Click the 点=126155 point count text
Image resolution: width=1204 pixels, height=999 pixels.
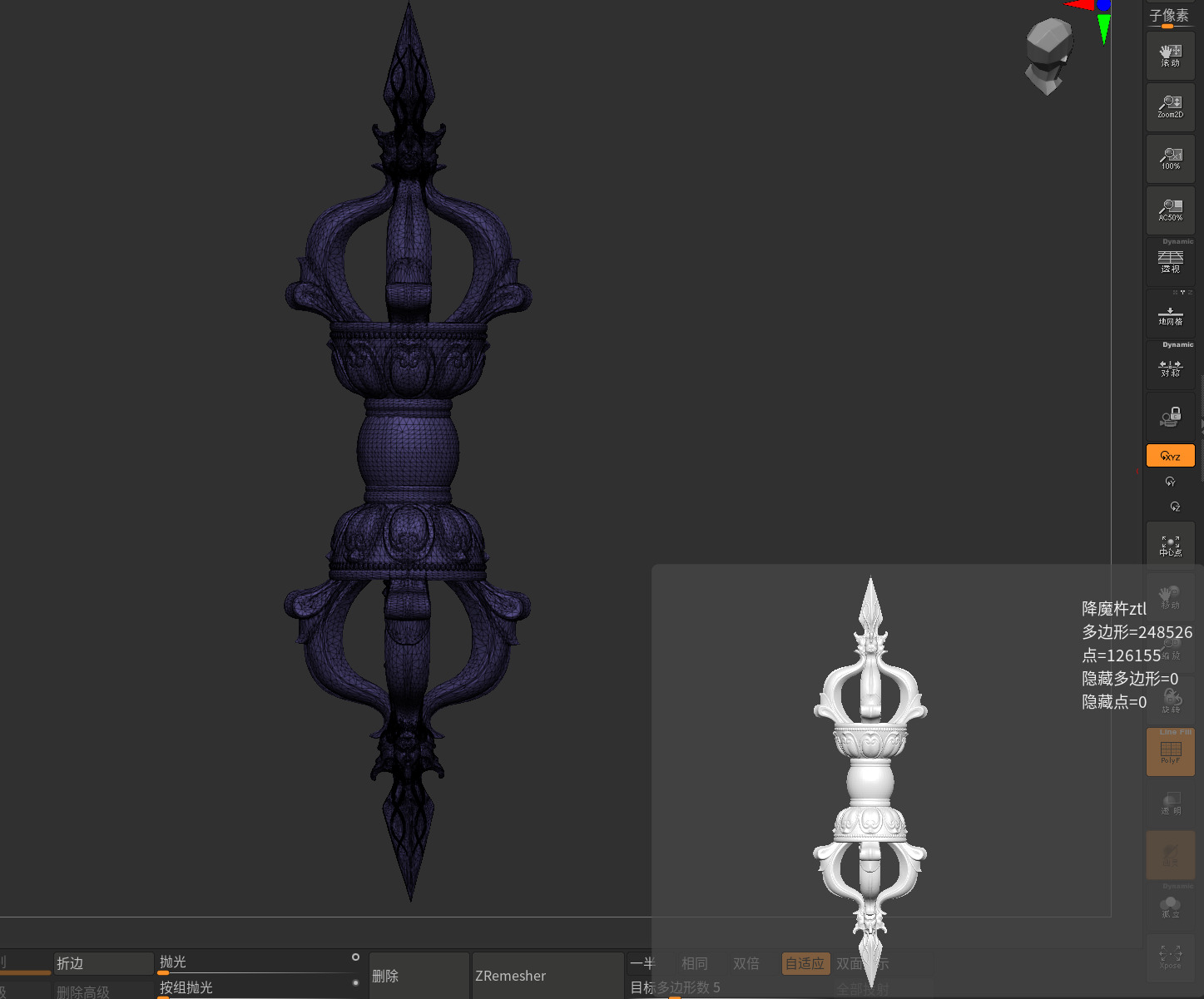pyautogui.click(x=1121, y=655)
